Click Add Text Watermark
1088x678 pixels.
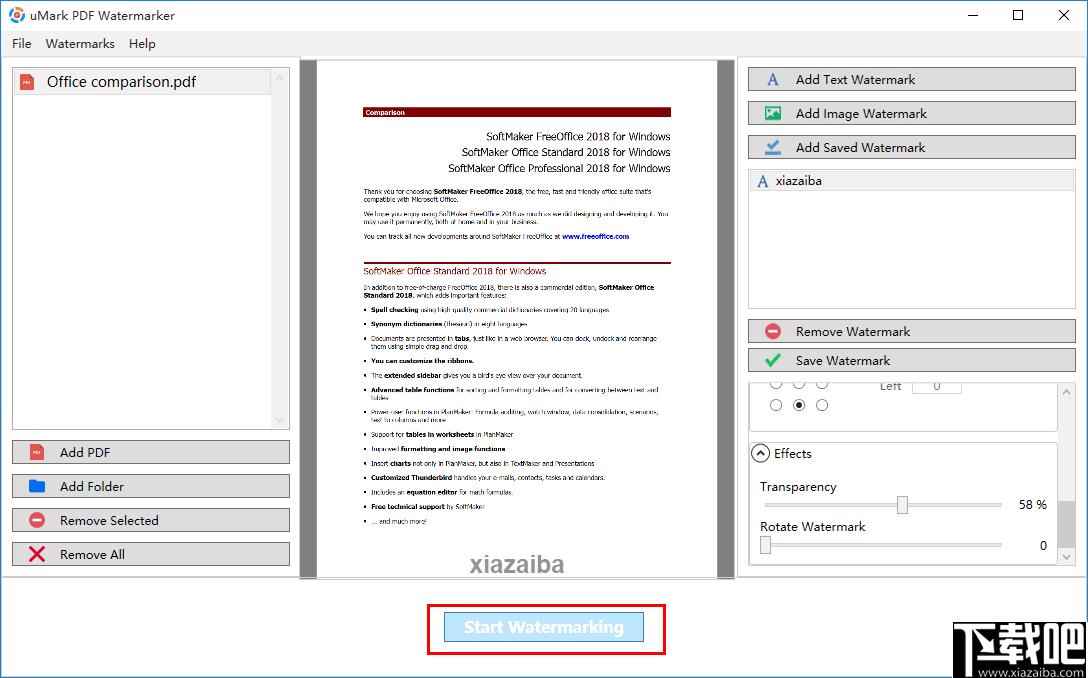(912, 79)
